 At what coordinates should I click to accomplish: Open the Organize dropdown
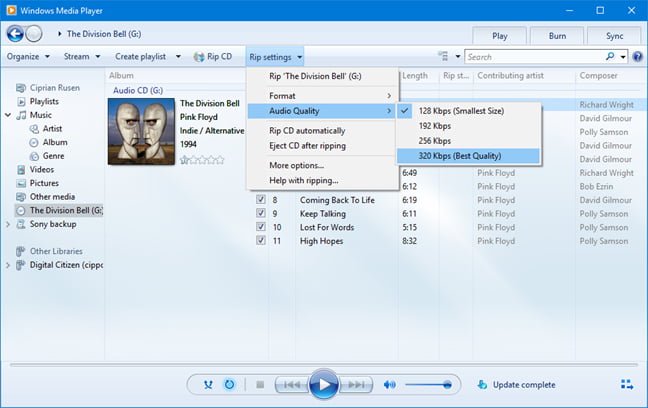[x=28, y=57]
